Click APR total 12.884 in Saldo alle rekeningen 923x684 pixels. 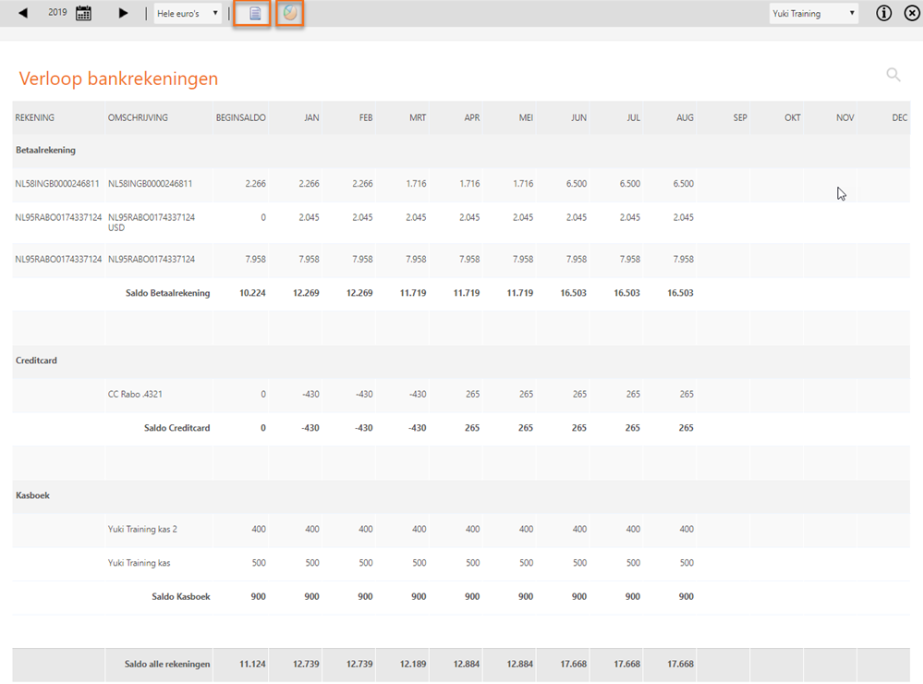click(x=466, y=664)
